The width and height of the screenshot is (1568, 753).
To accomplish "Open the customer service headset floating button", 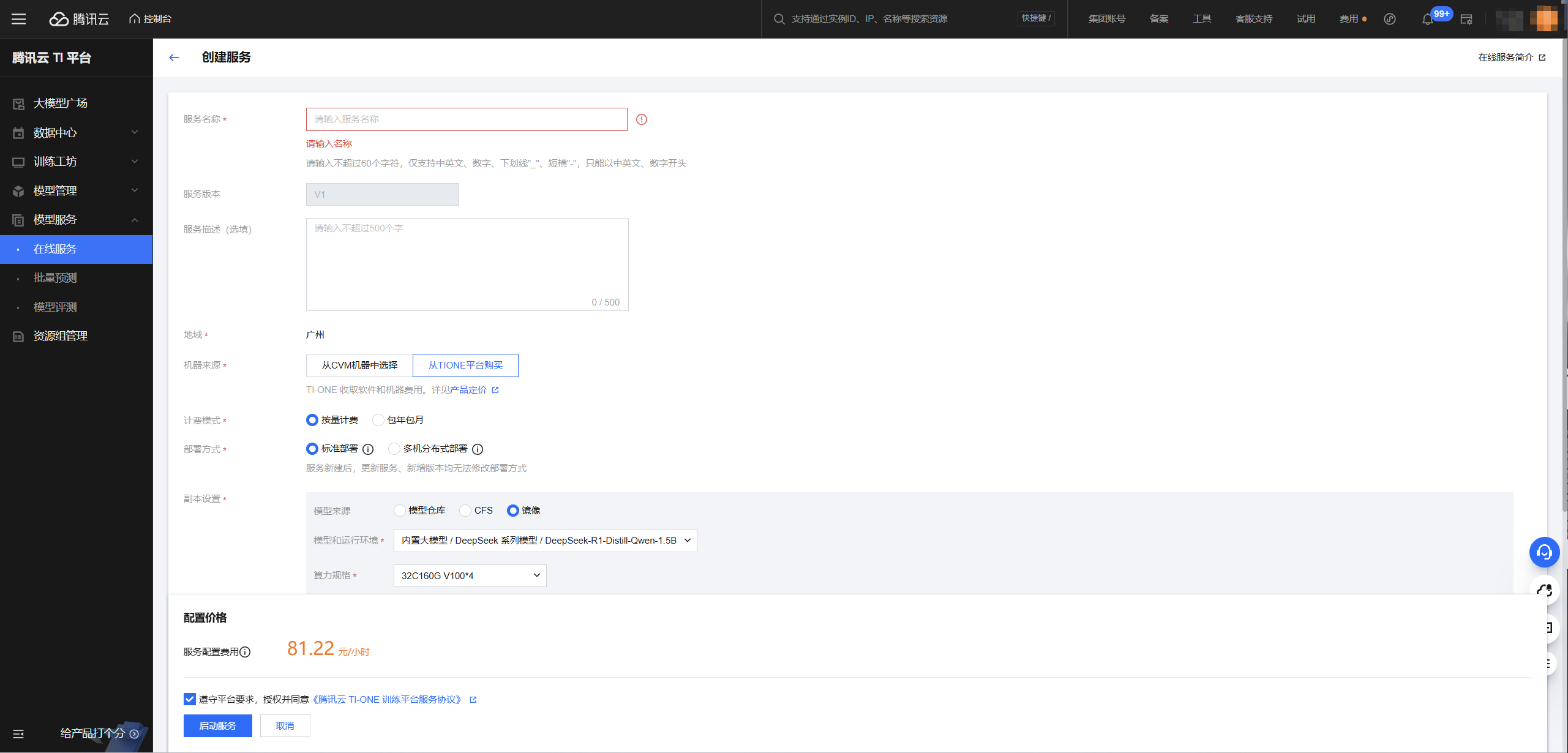I will tap(1544, 552).
